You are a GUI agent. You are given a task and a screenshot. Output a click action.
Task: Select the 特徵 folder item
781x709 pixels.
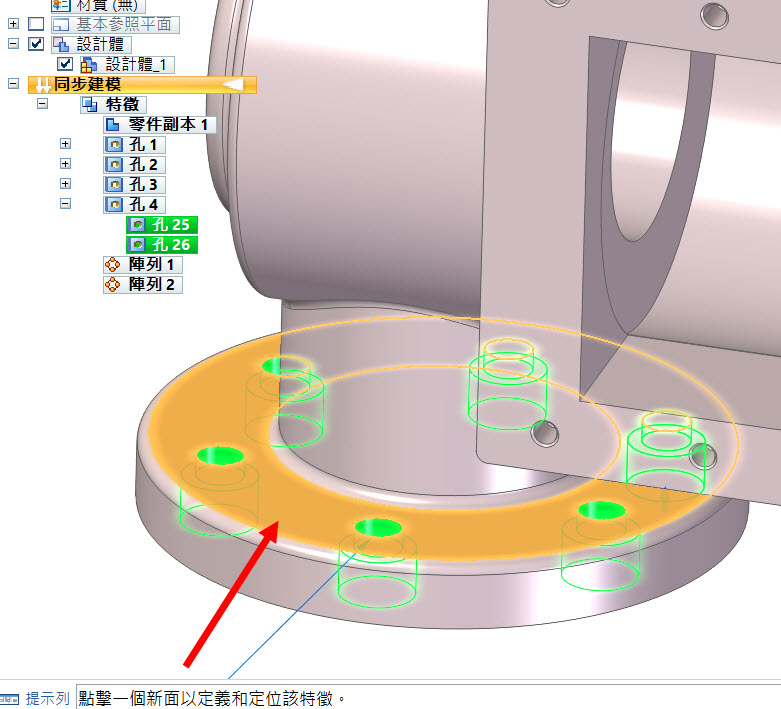(x=113, y=105)
